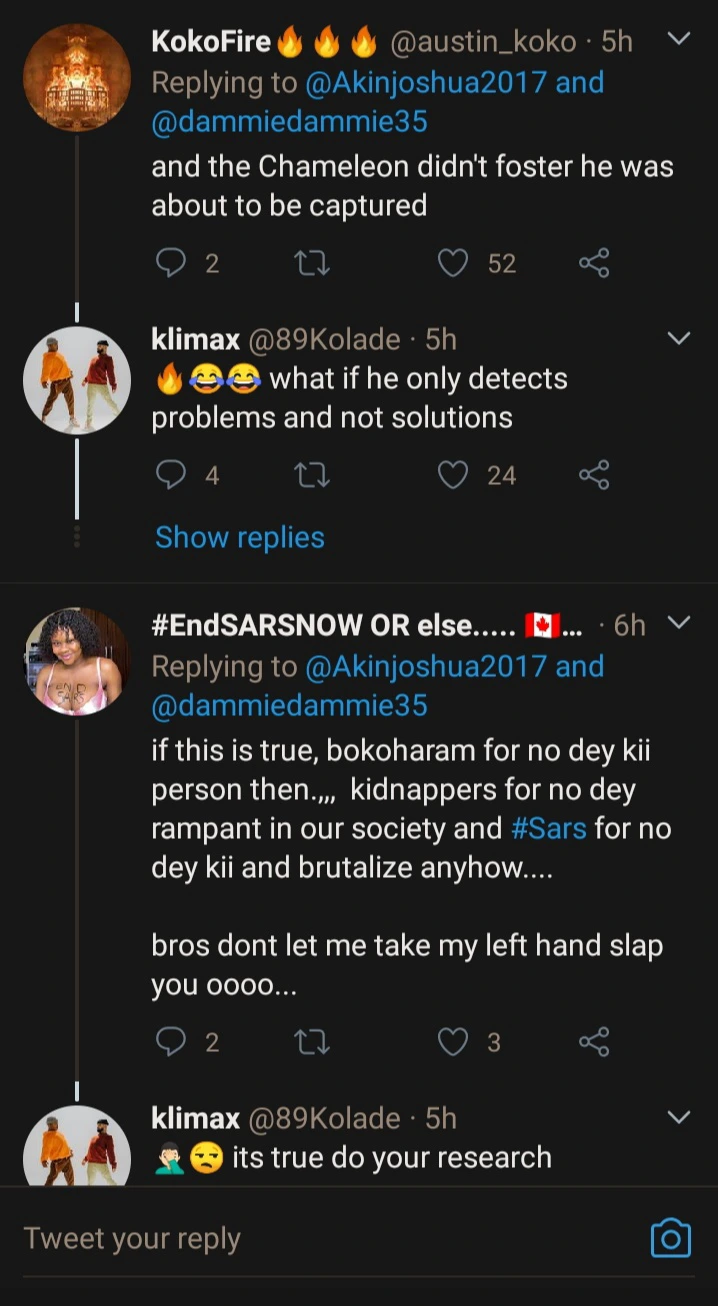Reply to KokoFire's Chameleon tweet
This screenshot has height=1306, width=718.
172,263
